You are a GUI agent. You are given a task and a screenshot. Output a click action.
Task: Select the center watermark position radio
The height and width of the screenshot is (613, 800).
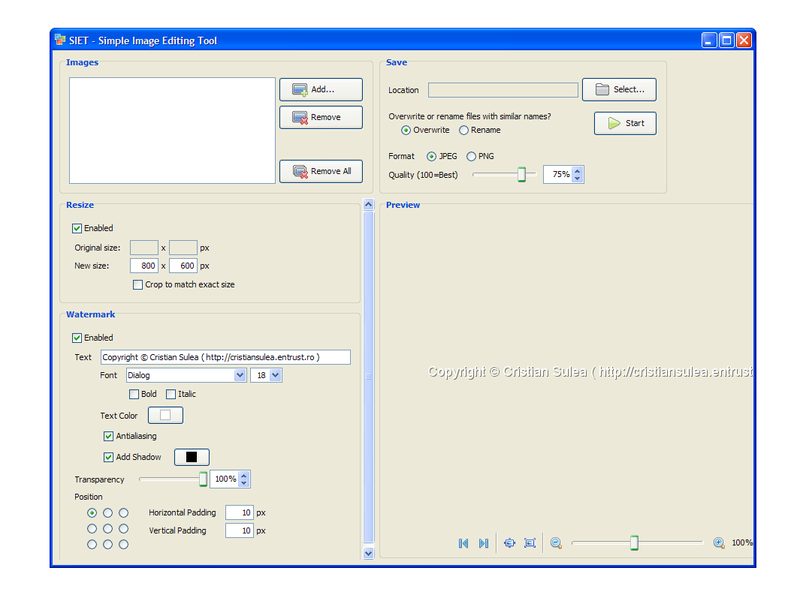click(108, 529)
